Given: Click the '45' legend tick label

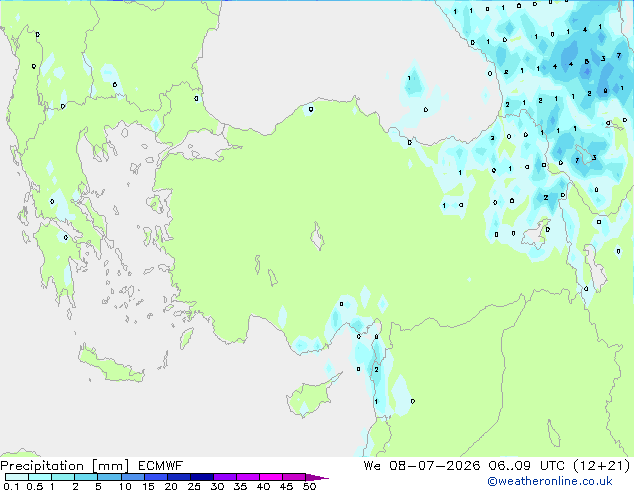Looking at the screenshot, I should (287, 486).
